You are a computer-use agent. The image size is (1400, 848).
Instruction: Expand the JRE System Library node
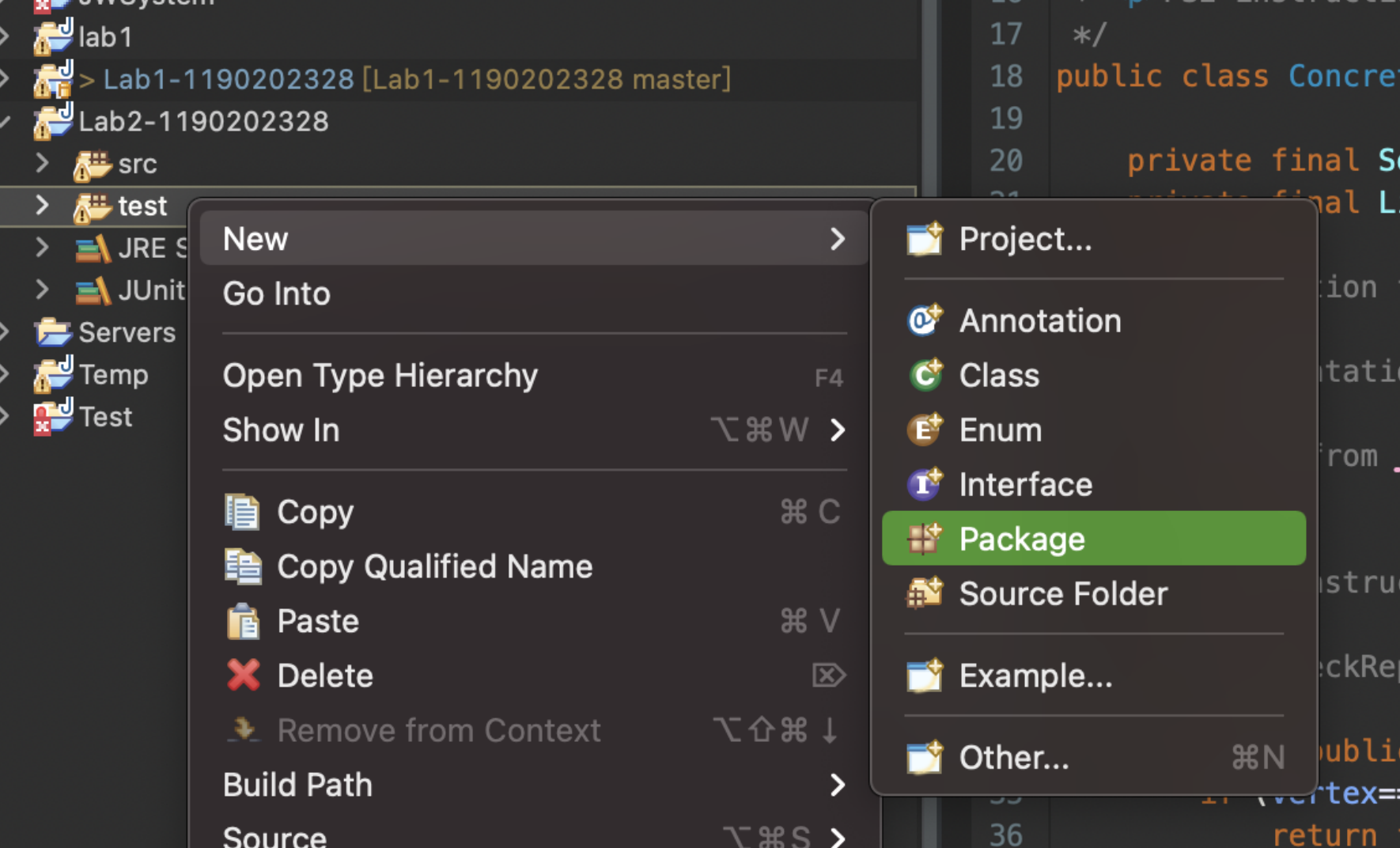coord(41,248)
